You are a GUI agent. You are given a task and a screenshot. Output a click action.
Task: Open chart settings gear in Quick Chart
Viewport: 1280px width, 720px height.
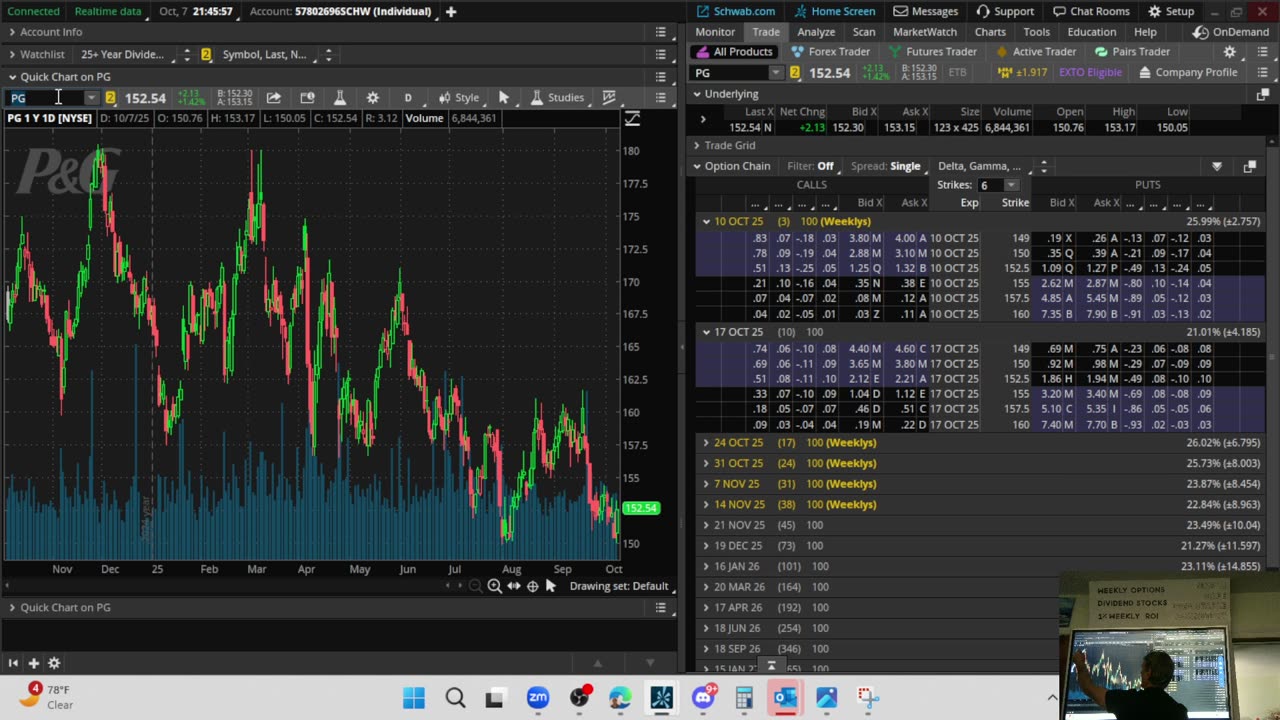point(373,97)
